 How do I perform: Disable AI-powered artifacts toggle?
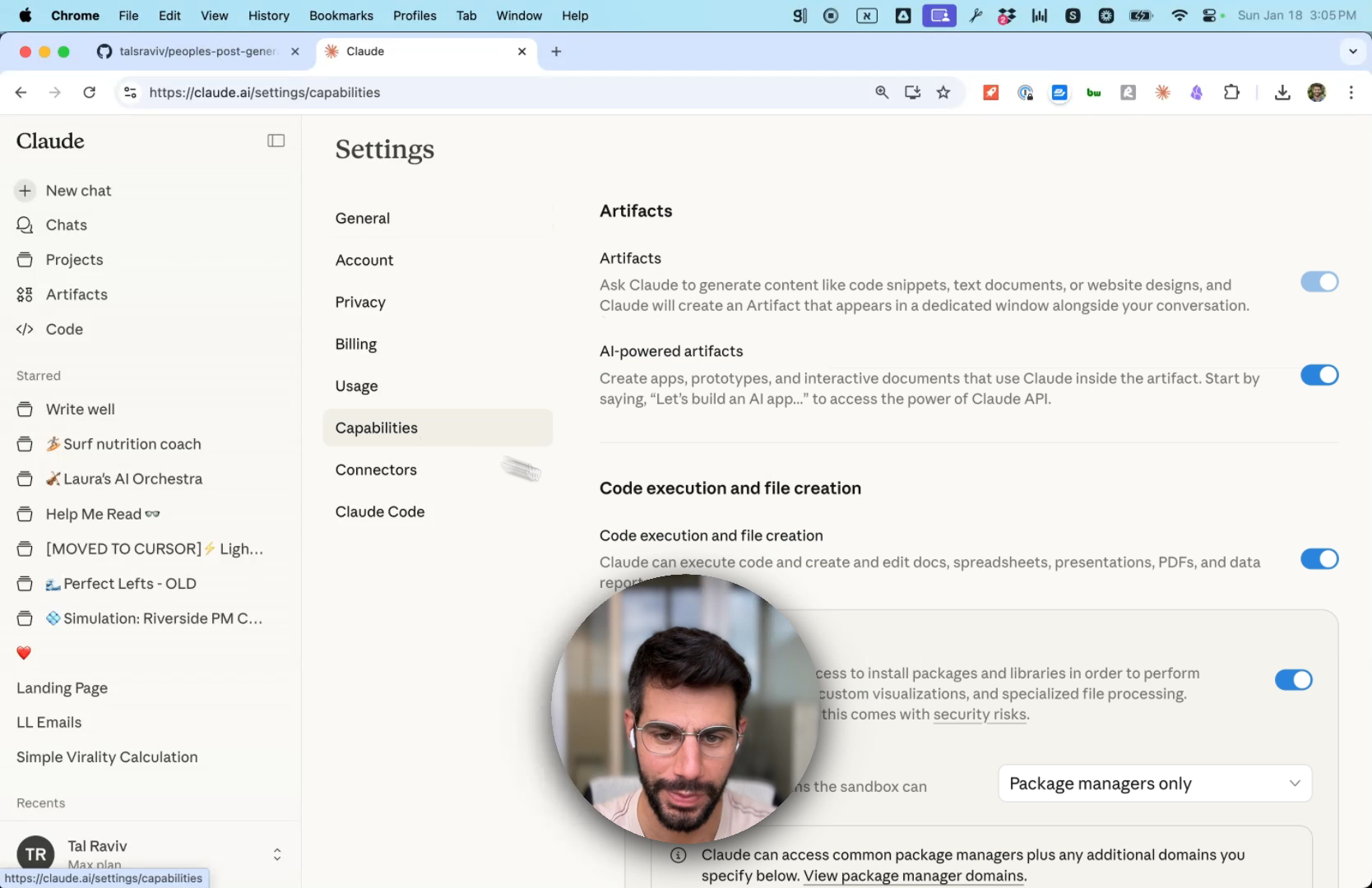point(1319,375)
